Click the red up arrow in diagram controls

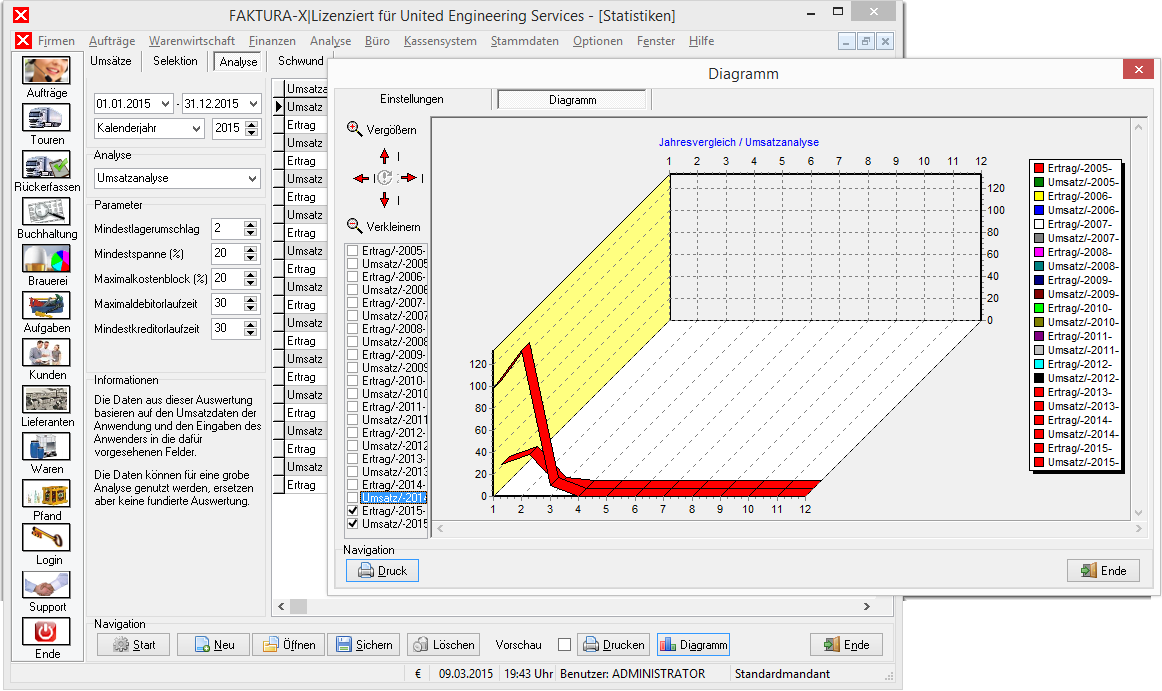[x=384, y=156]
